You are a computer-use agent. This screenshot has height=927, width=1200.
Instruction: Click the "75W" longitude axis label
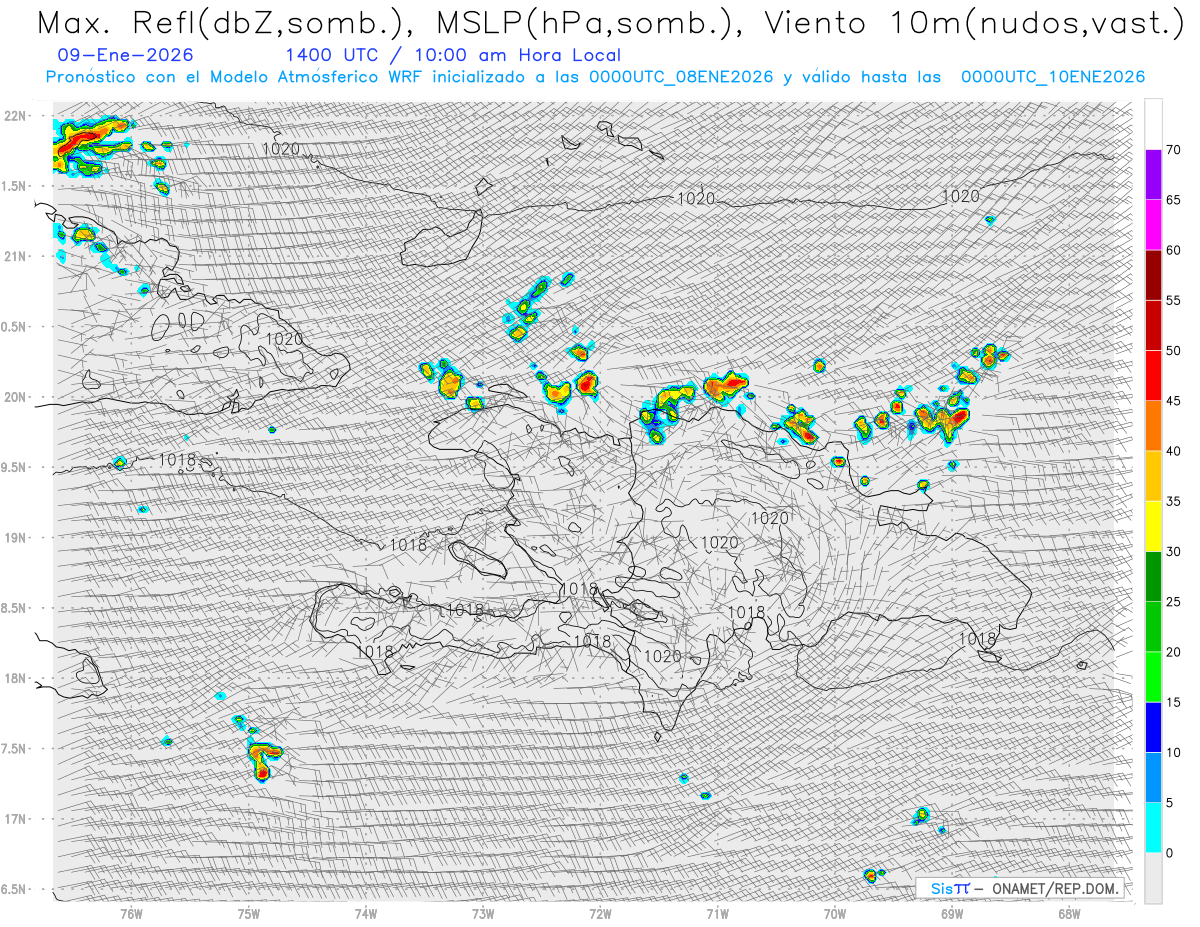point(249,913)
